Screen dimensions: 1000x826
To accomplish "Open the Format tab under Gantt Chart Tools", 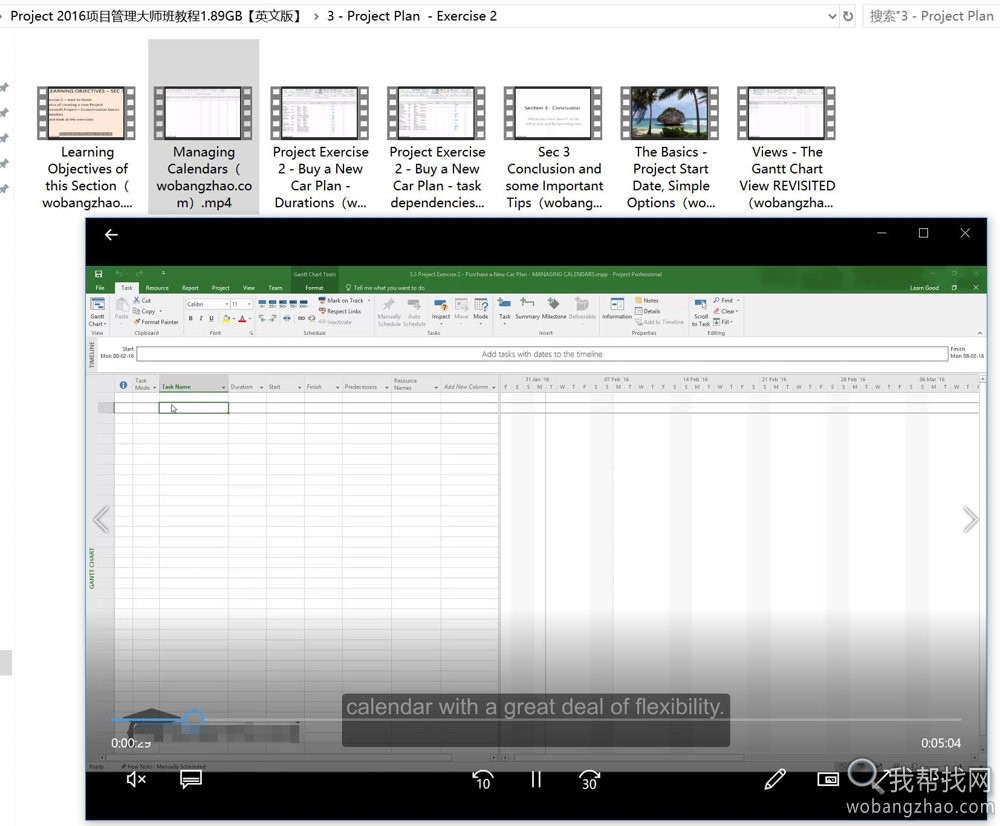I will 314,288.
